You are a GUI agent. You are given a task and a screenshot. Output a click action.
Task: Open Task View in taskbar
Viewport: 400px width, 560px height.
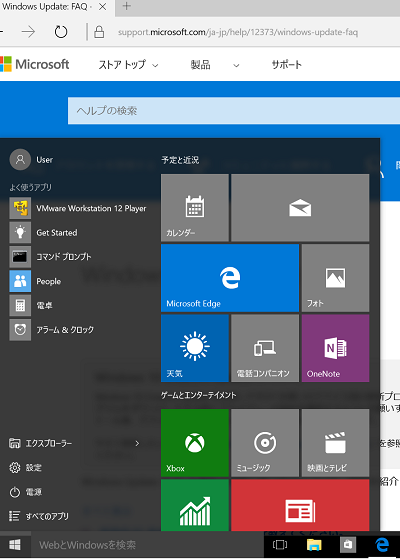point(280,545)
